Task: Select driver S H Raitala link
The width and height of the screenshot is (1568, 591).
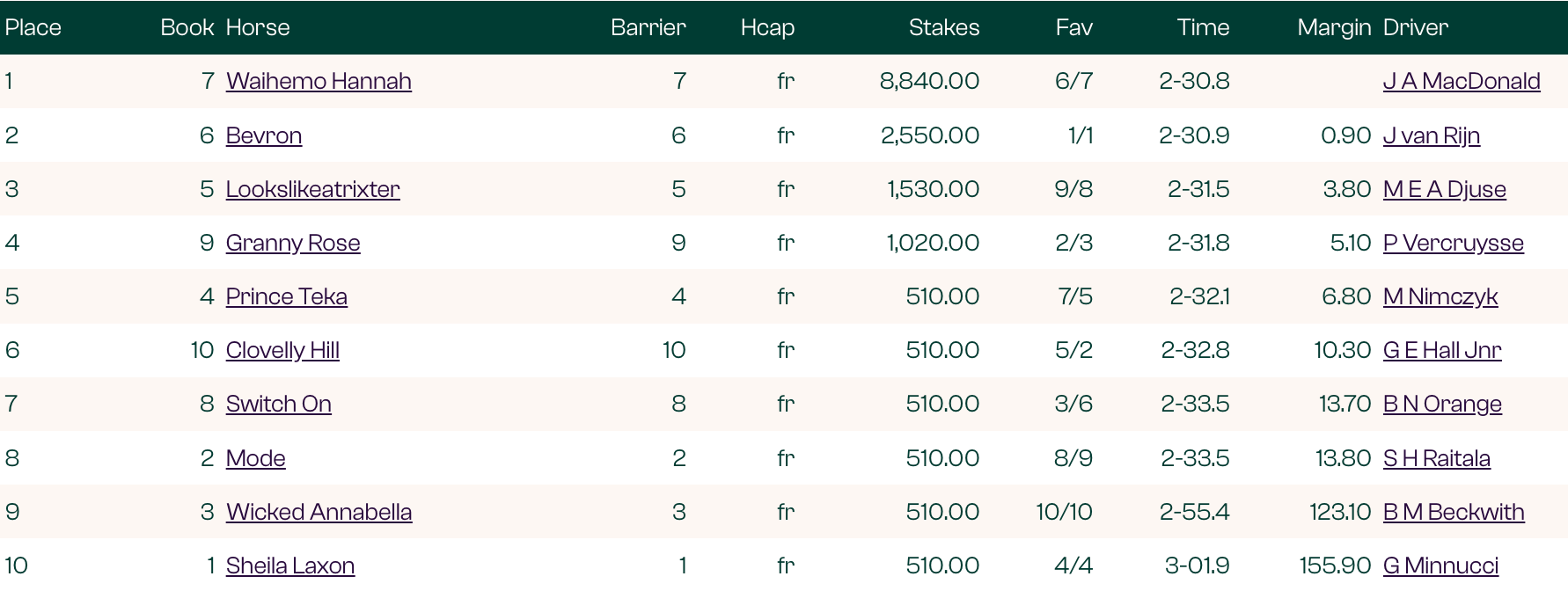Action: tap(1437, 458)
